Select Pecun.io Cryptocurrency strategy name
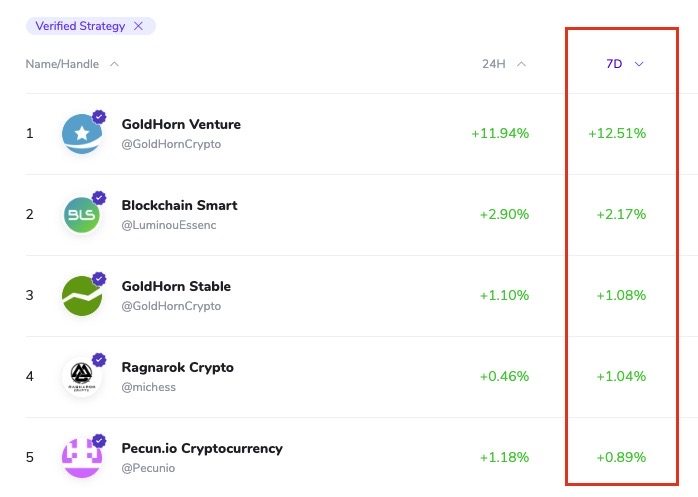The height and width of the screenshot is (497, 698). pos(202,448)
